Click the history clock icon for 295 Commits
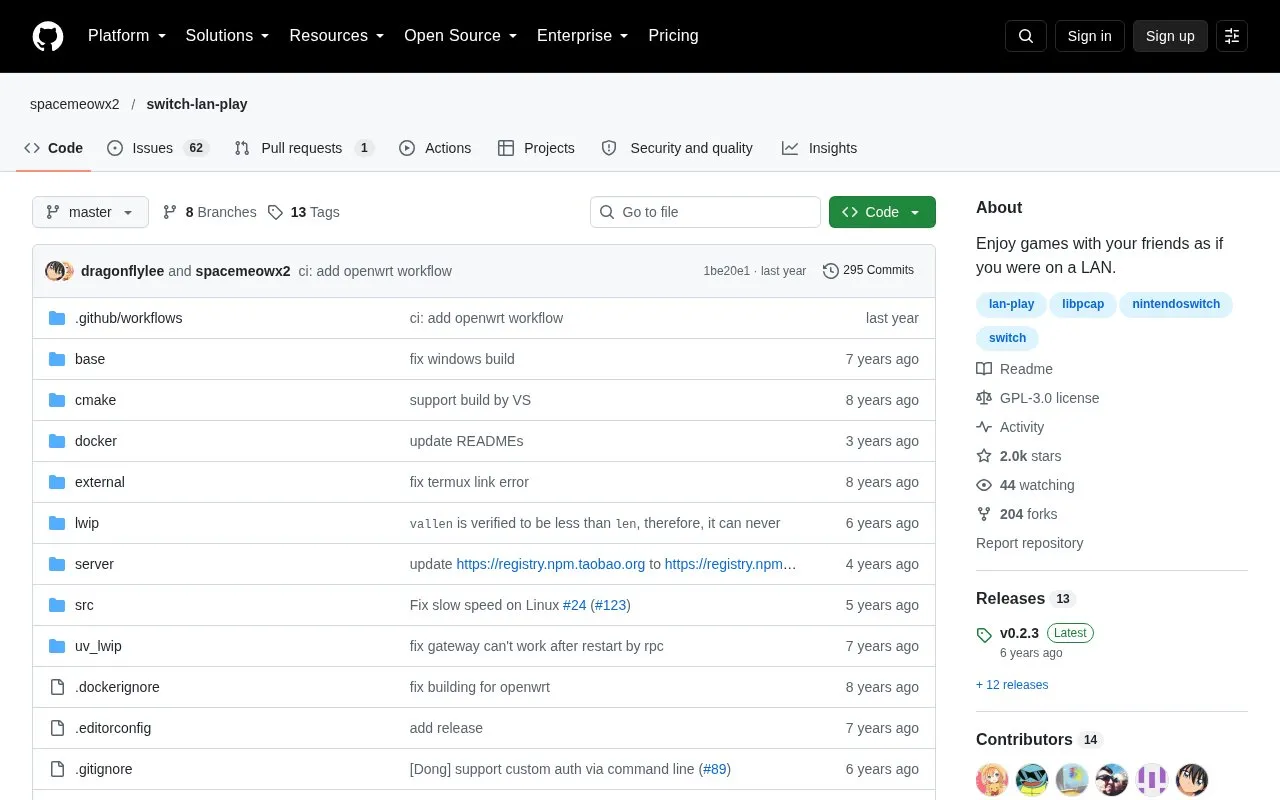1280x800 pixels. click(x=830, y=270)
